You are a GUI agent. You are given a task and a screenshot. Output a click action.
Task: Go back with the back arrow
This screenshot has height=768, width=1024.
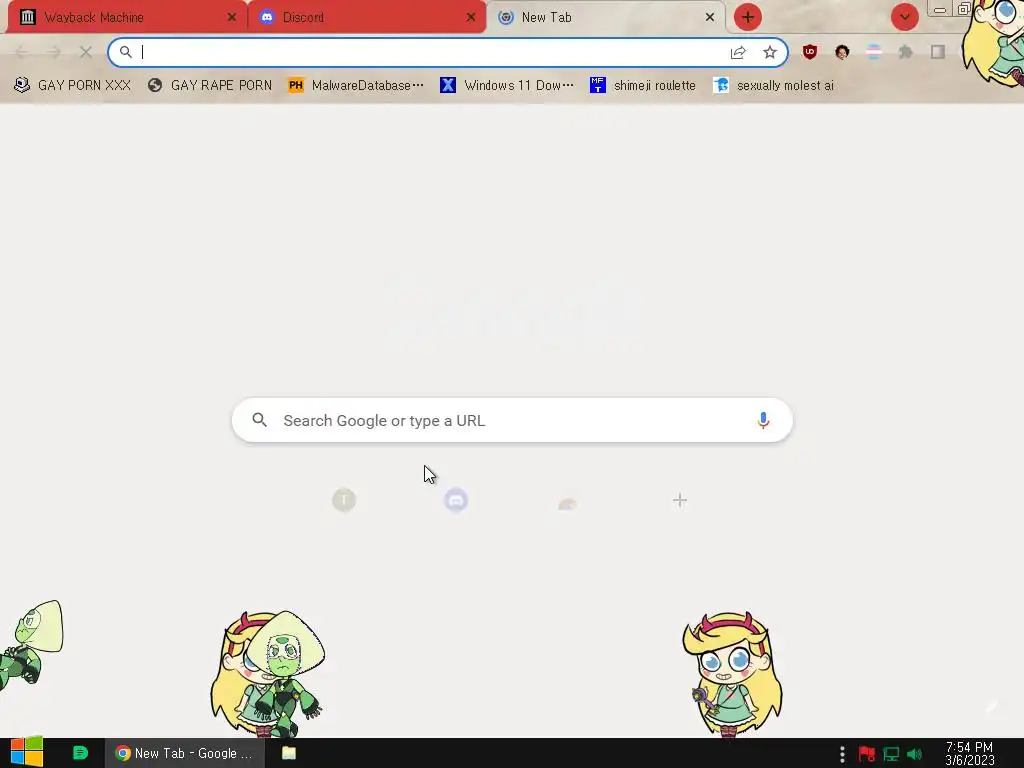tap(22, 52)
